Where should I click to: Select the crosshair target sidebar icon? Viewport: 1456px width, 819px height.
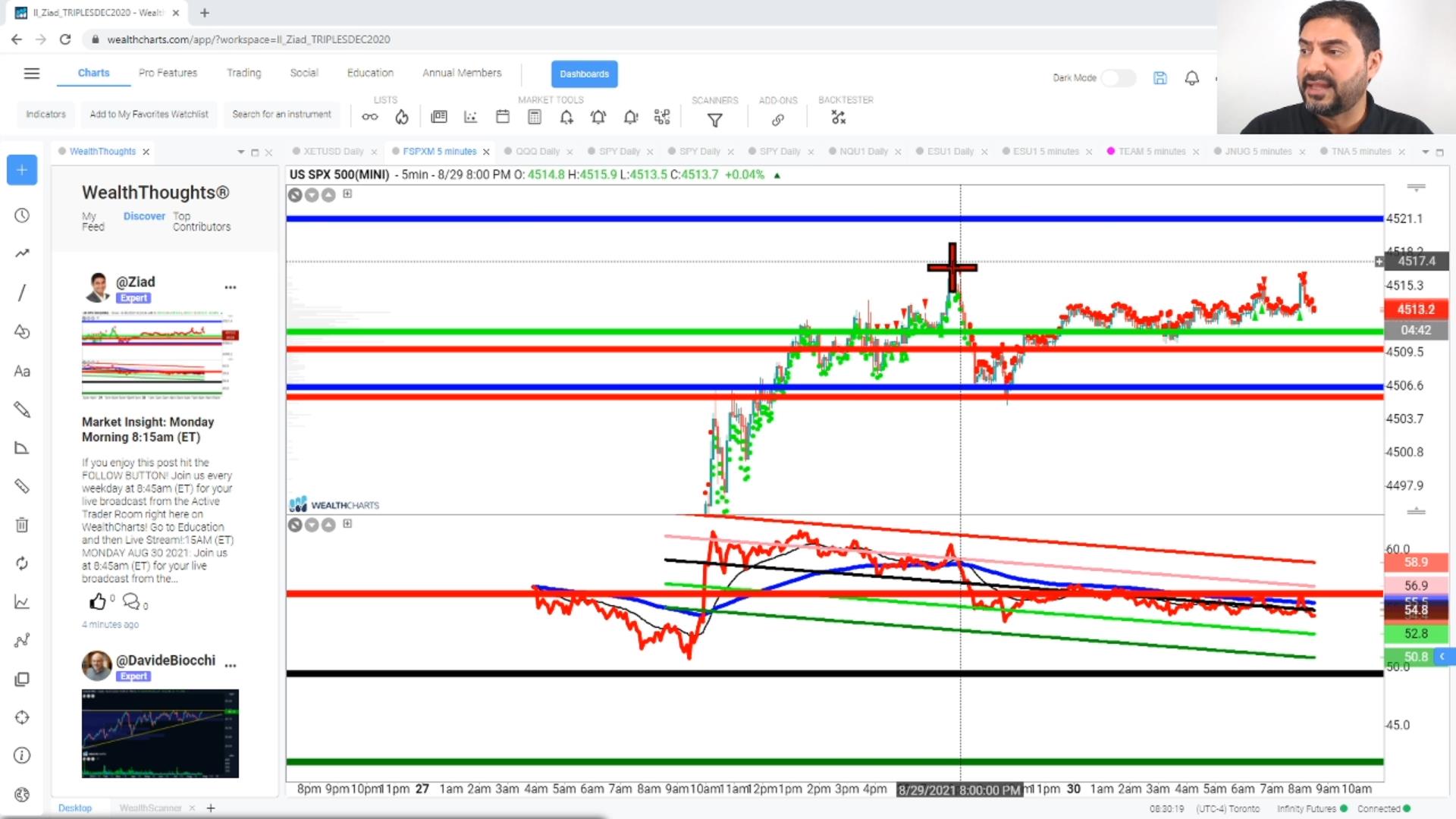22,717
